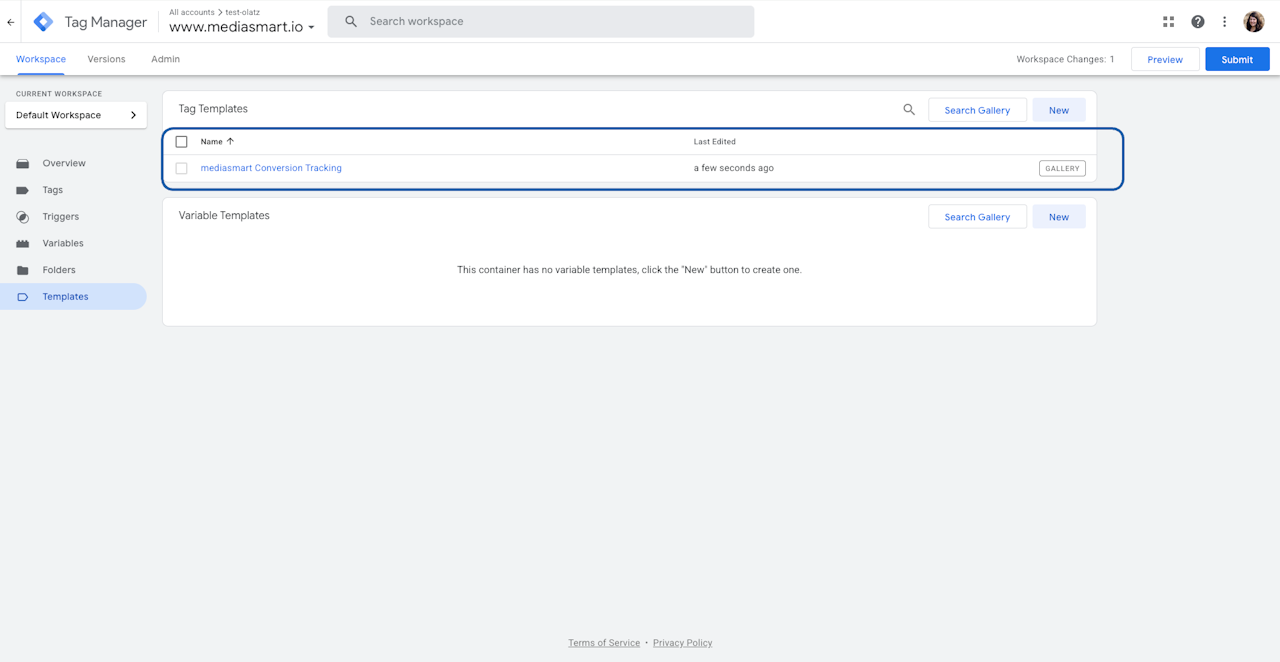Click the Tag Manager logo

44,22
